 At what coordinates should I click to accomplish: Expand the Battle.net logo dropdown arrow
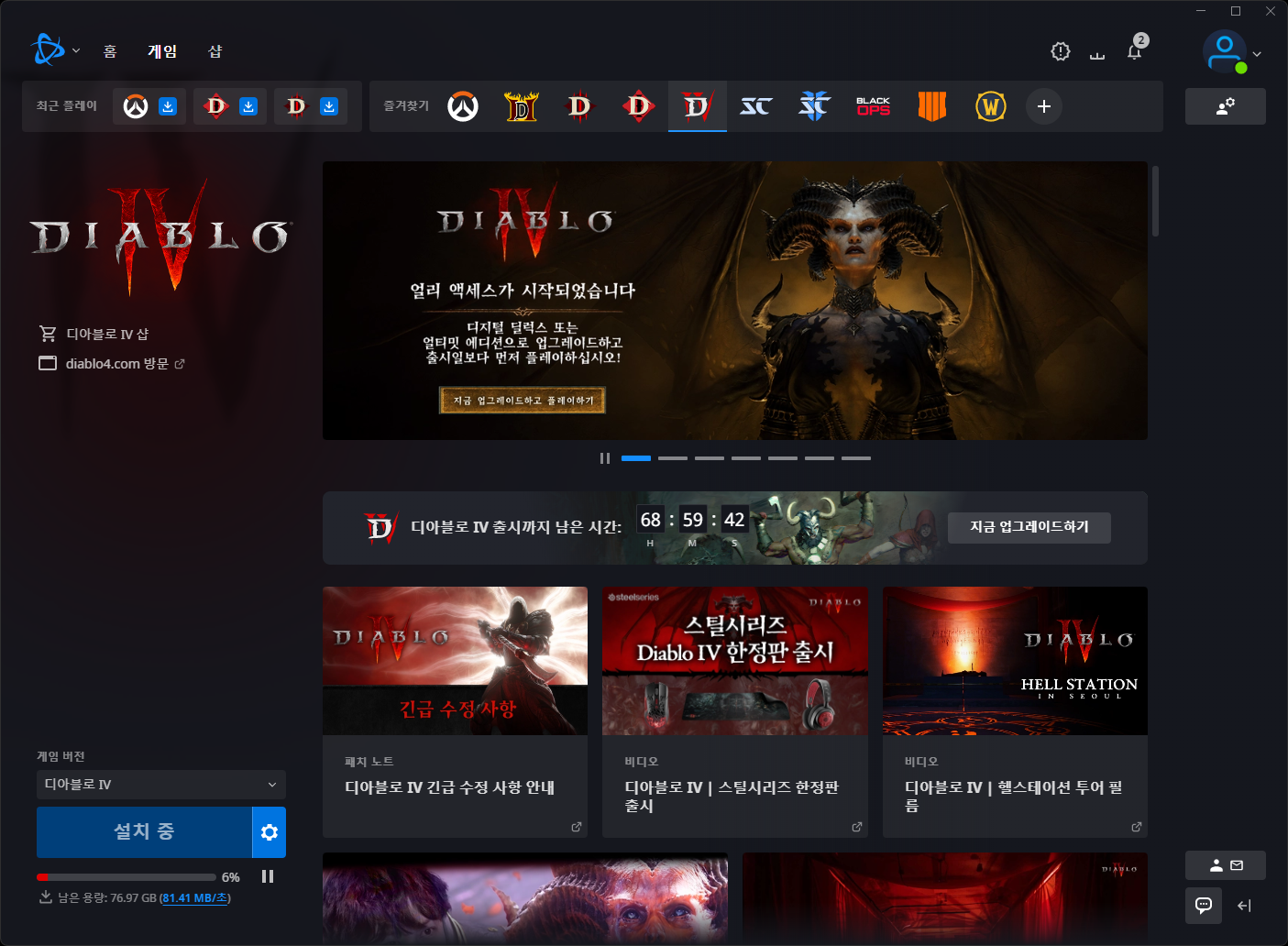76,51
